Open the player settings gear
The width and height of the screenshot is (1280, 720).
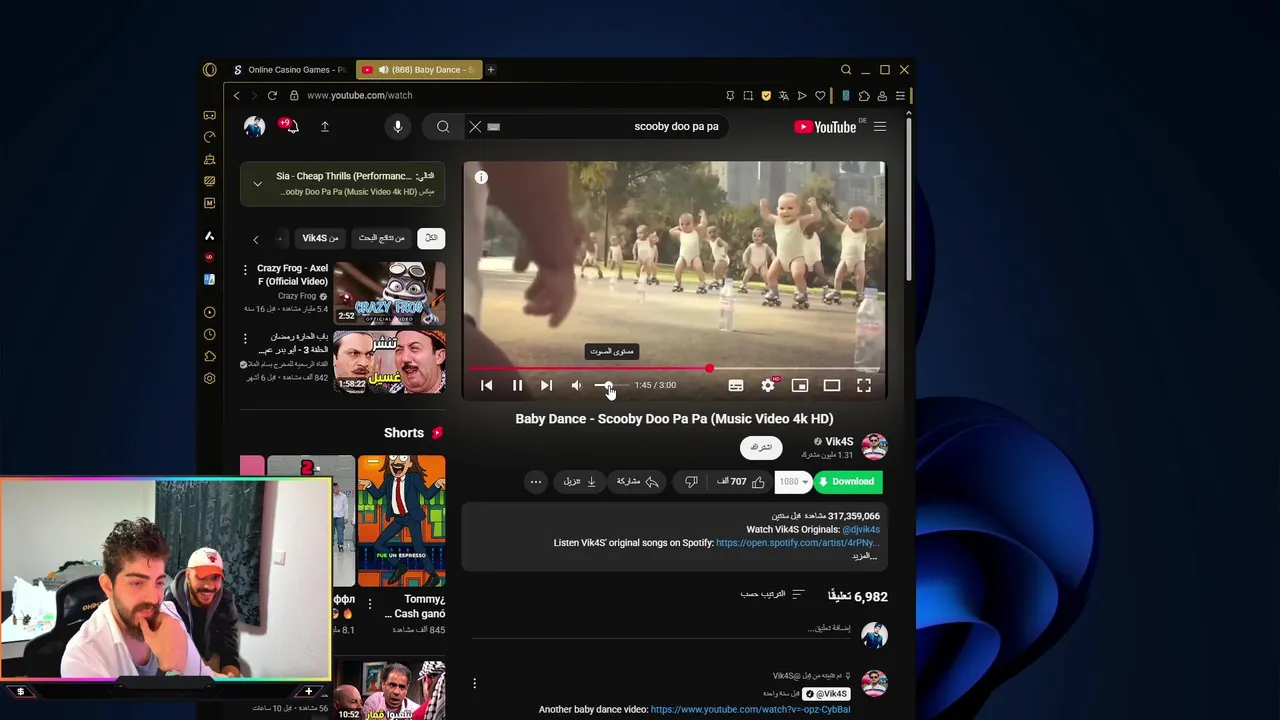768,385
